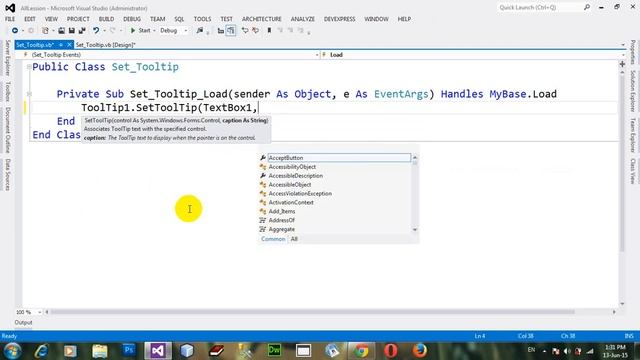Open the TOOLS menu
Image resolution: width=640 pixels, height=360 pixels.
202,19
